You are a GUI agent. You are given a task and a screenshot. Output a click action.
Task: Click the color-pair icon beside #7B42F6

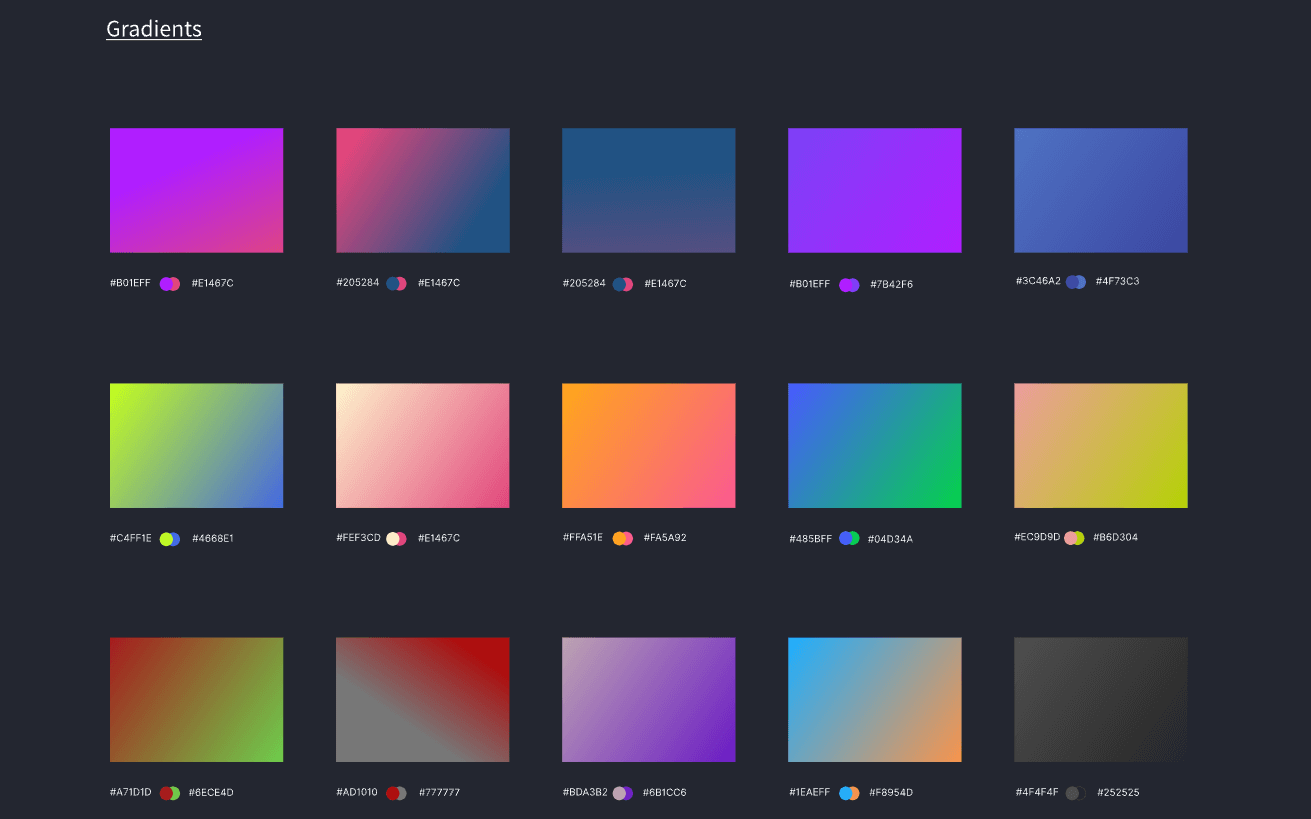click(849, 285)
